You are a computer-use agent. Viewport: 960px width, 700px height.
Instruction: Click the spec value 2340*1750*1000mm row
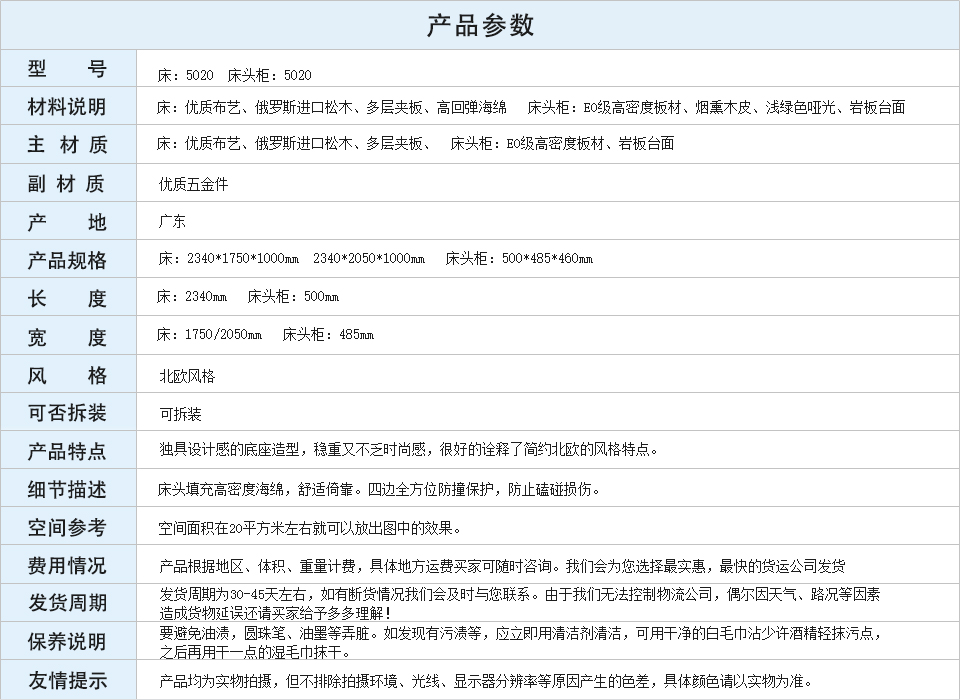(375, 258)
